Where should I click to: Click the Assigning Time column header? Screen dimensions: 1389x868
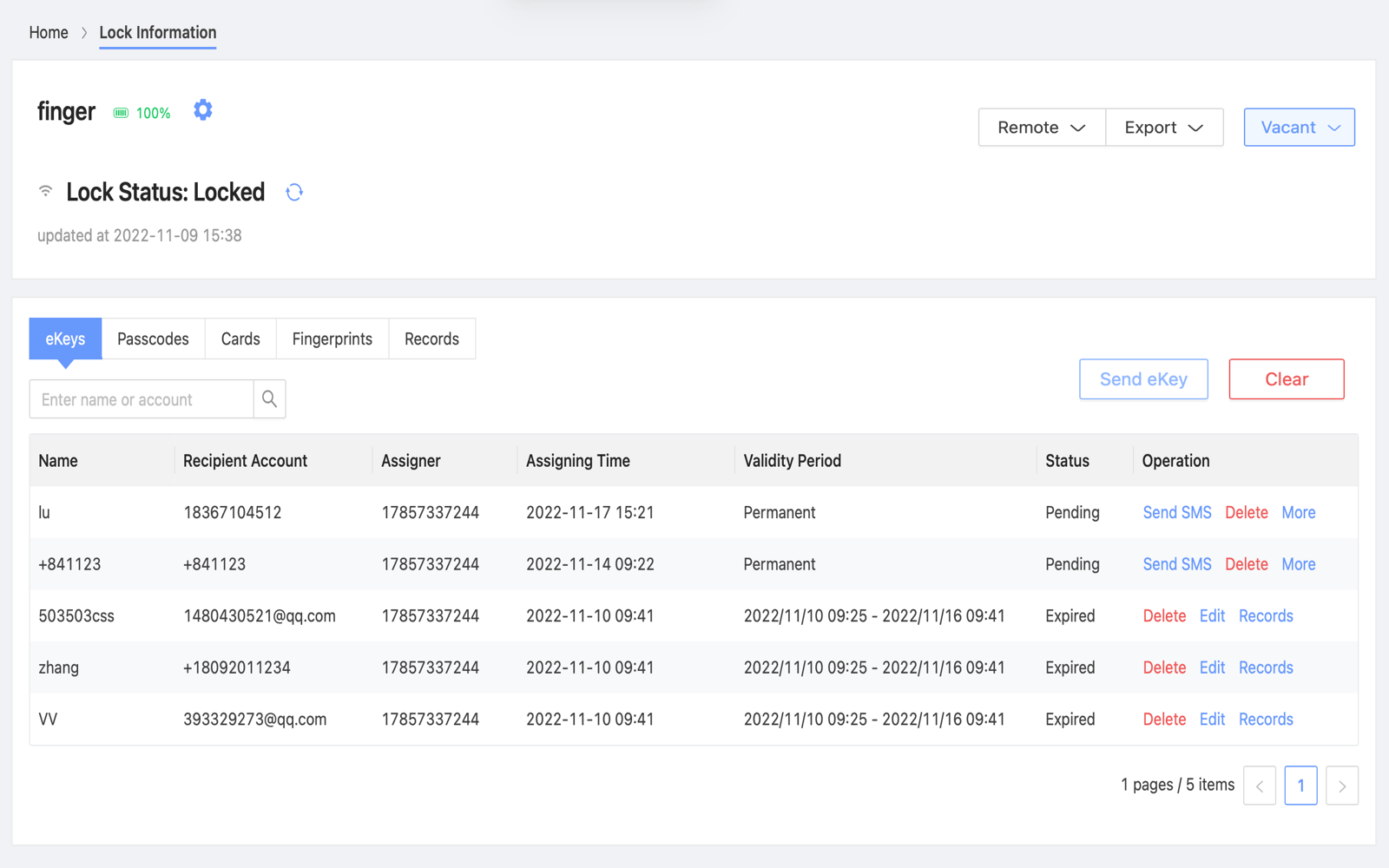tap(578, 461)
